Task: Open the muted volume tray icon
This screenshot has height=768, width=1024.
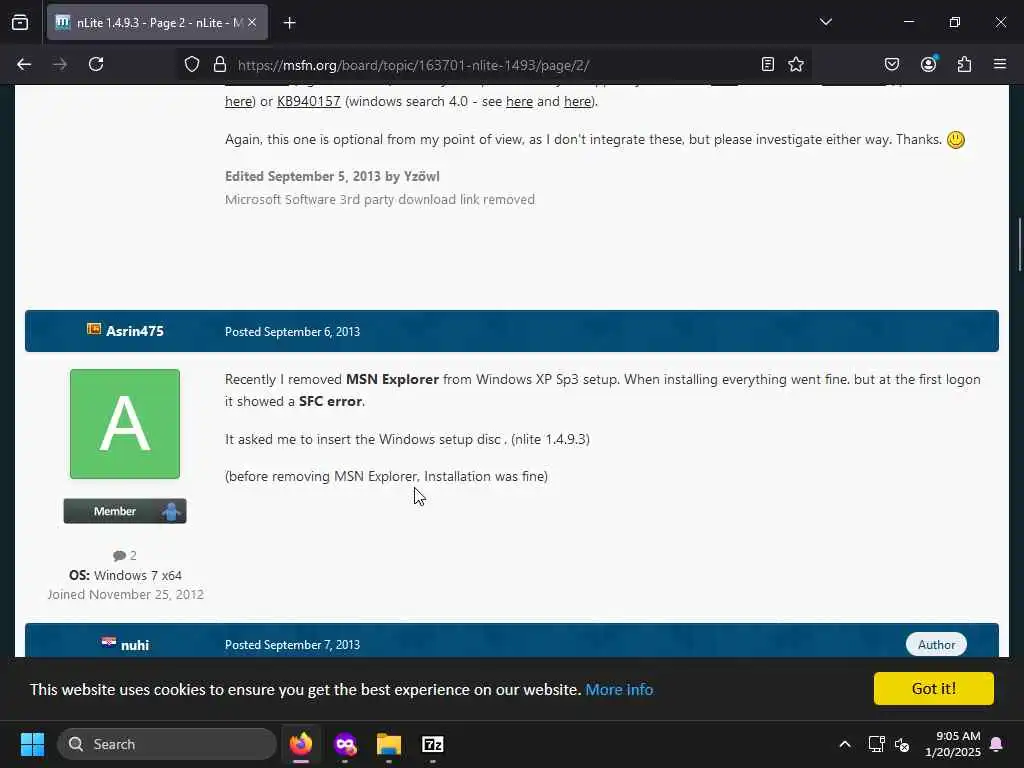Action: [903, 744]
